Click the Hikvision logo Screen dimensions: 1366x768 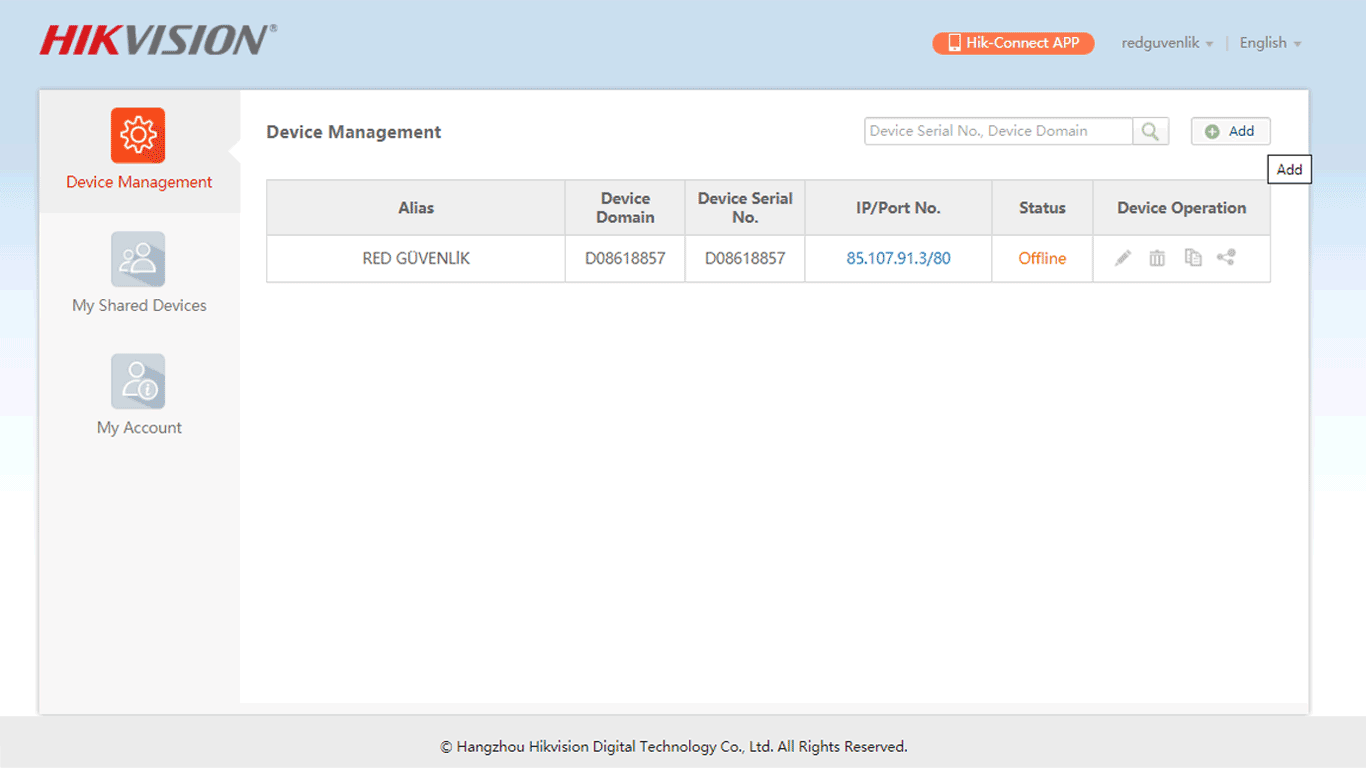tap(158, 40)
